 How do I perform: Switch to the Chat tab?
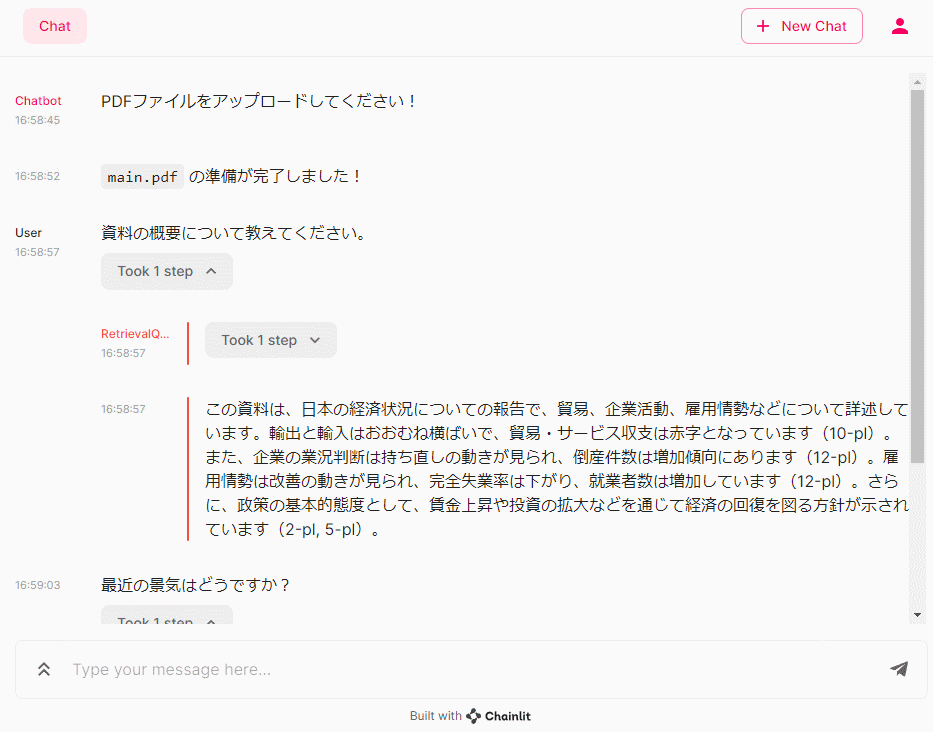tap(55, 26)
